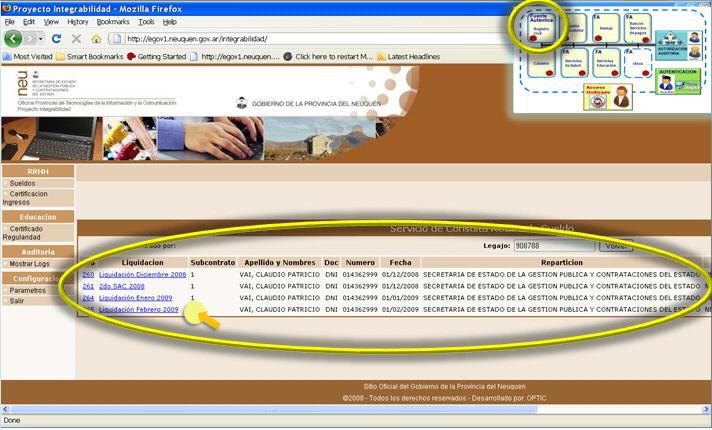The height and width of the screenshot is (430, 712).
Task: Open the 2do SAC 2008 link
Action: coord(122,286)
